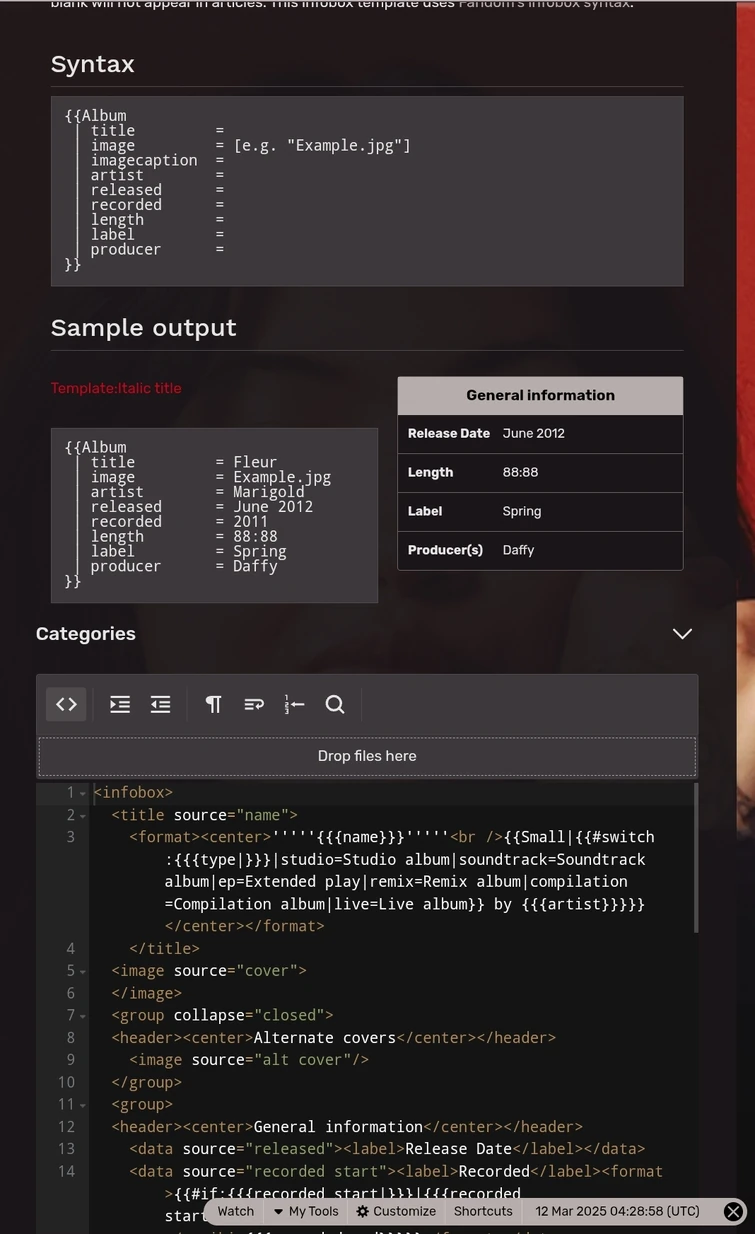The width and height of the screenshot is (755, 1234).
Task: Click the Sample output heading
Action: pos(143,328)
